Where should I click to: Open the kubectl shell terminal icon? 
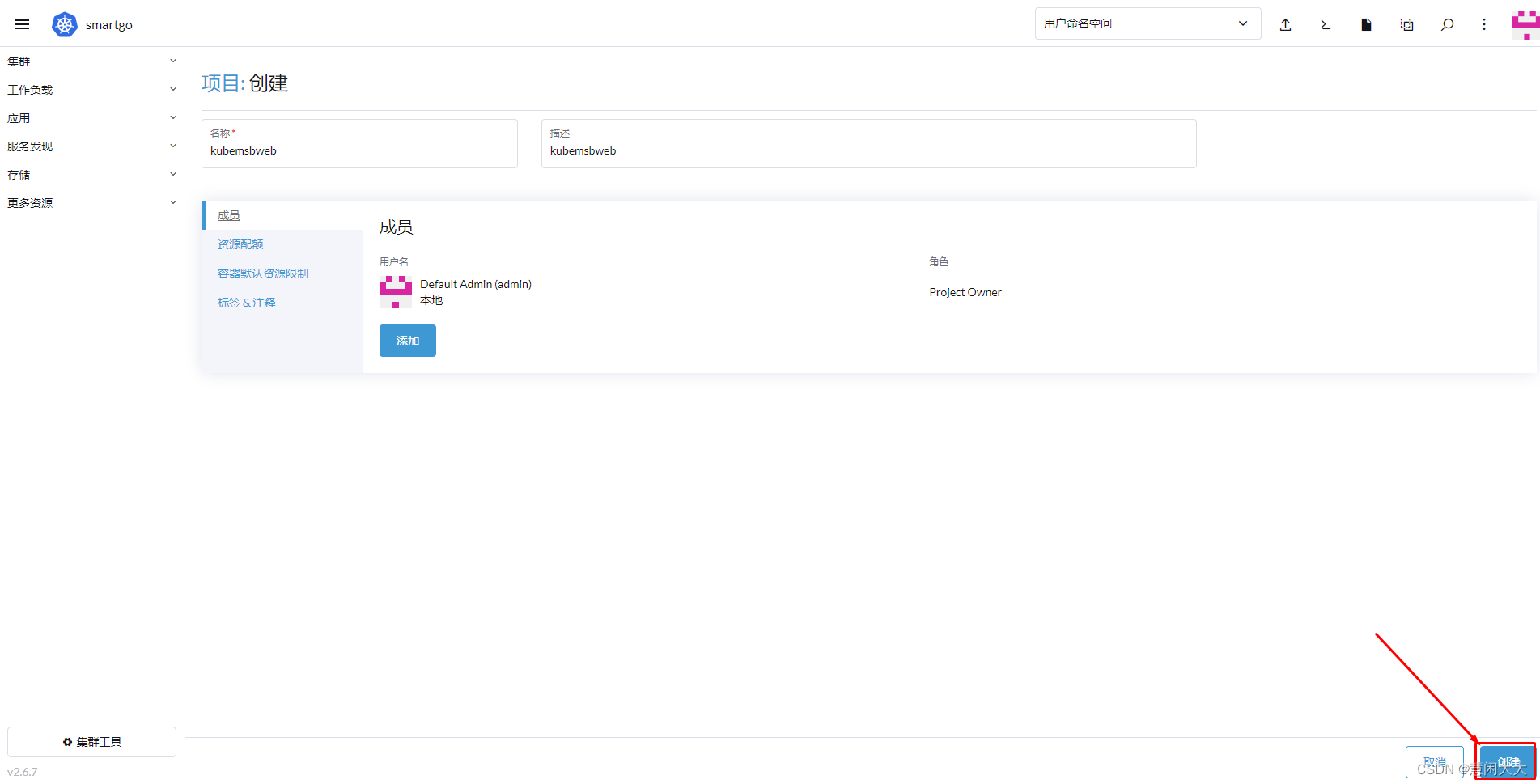1326,24
